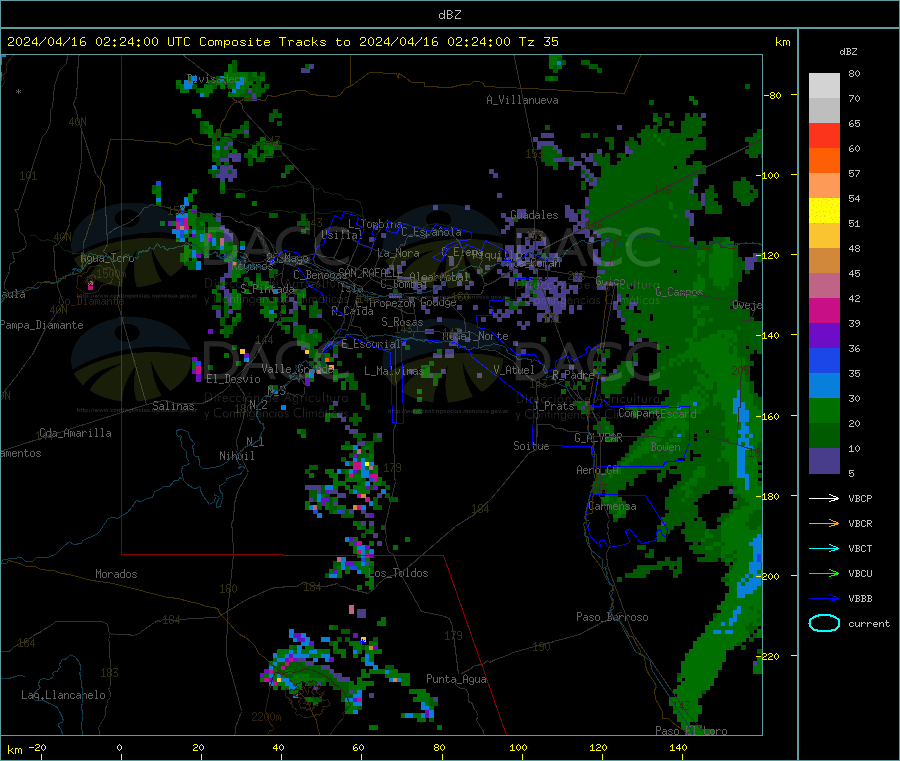The width and height of the screenshot is (900, 761).
Task: Click the 'Nihuil' map label
Action: click(x=236, y=456)
